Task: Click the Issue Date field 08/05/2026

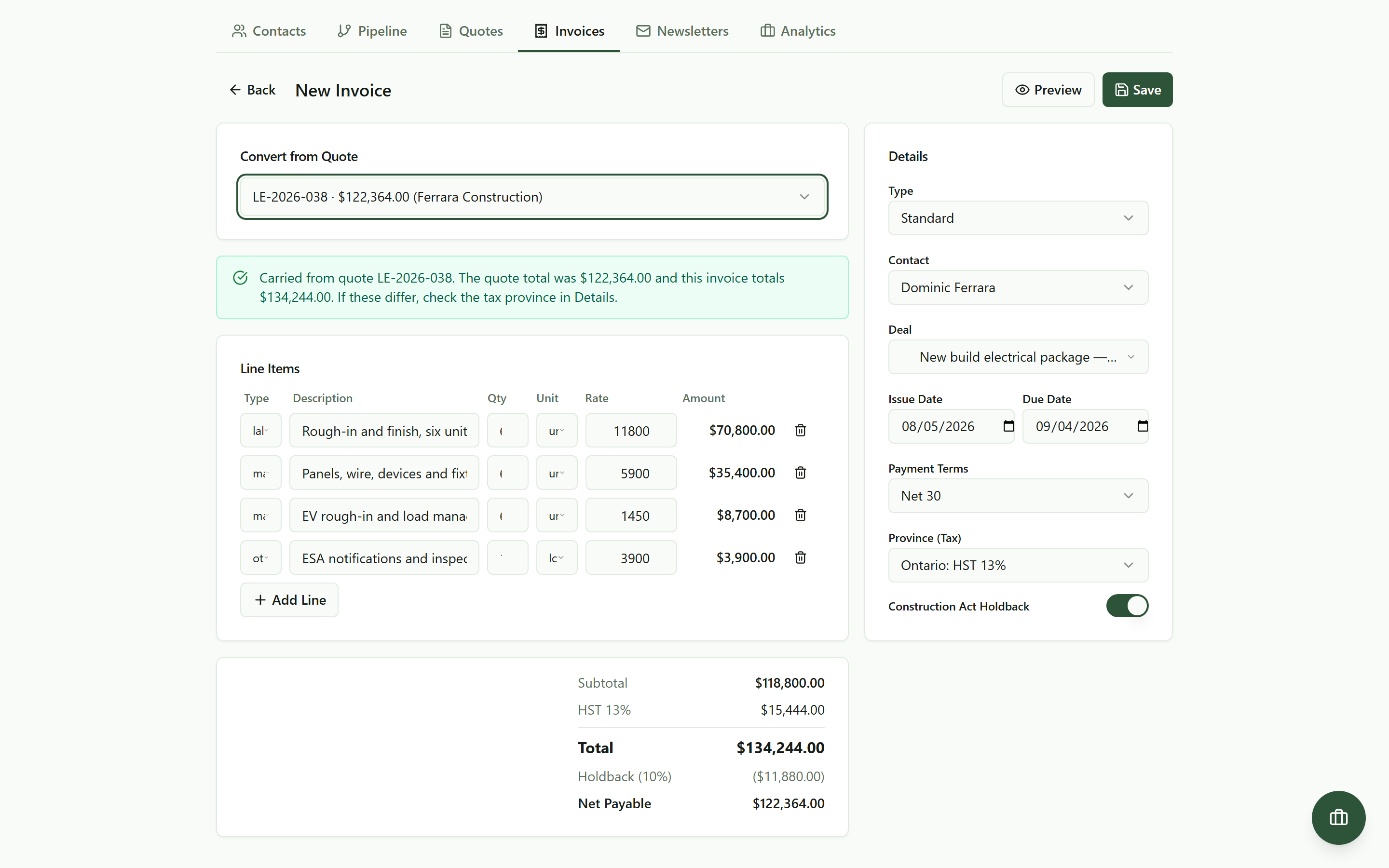Action: coord(951,427)
